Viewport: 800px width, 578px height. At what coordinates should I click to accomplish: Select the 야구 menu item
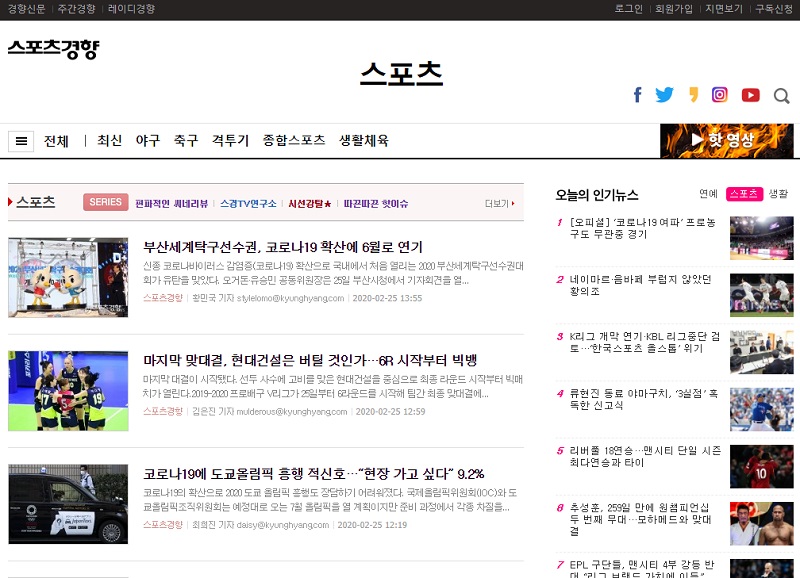[148, 140]
